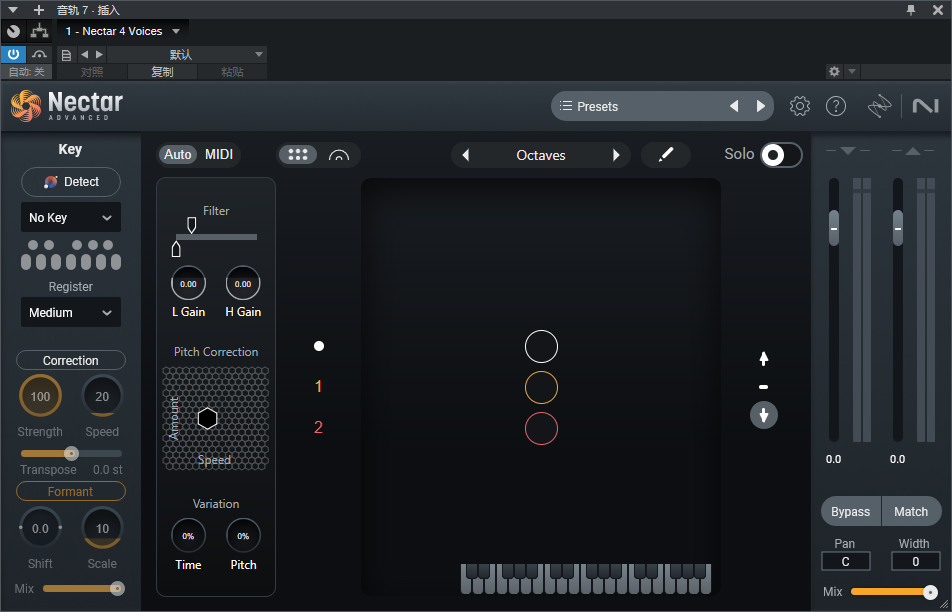Toggle the Solo switch
Image resolution: width=952 pixels, height=612 pixels.
(781, 155)
